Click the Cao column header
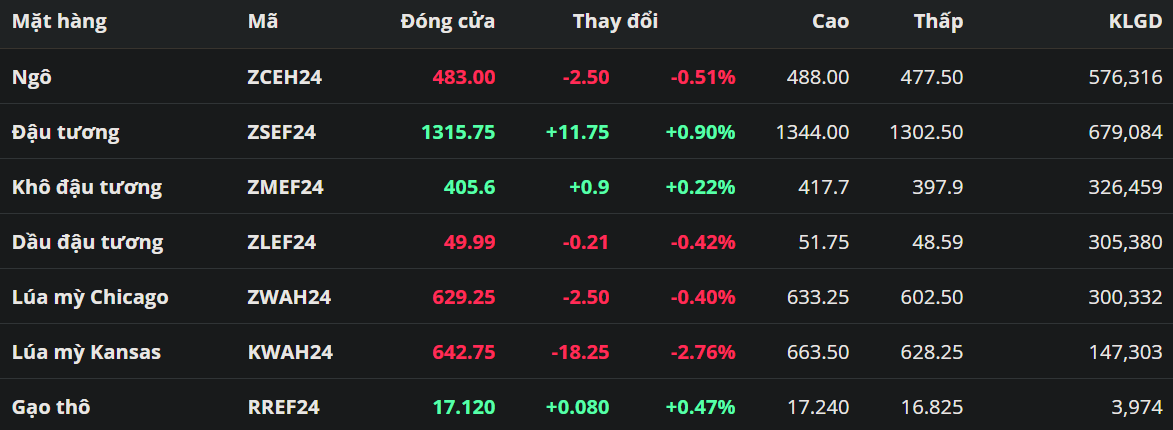Viewport: 1173px width, 430px height. 830,21
